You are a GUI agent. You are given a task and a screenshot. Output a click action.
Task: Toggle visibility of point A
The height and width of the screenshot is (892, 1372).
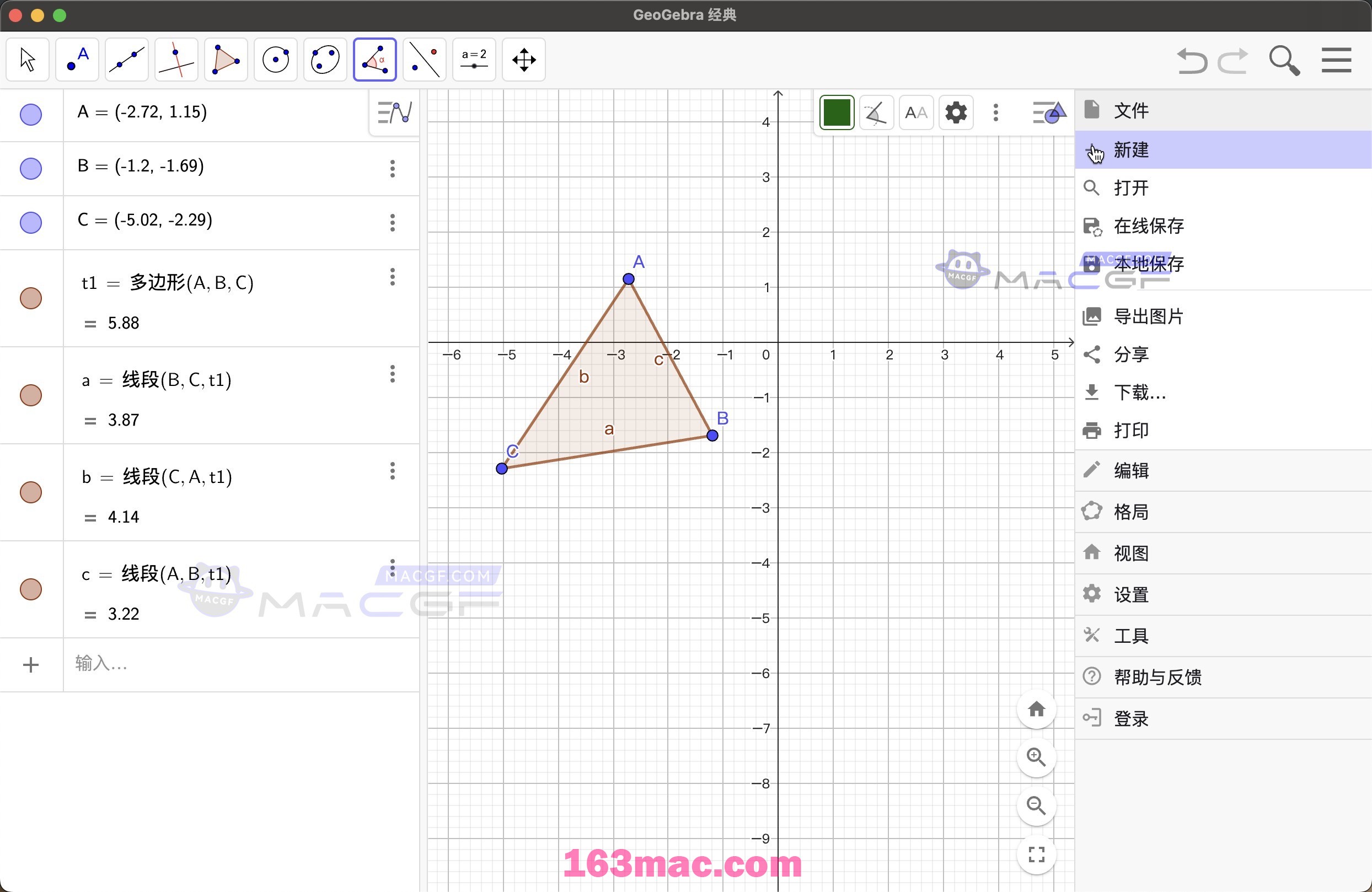[30, 115]
